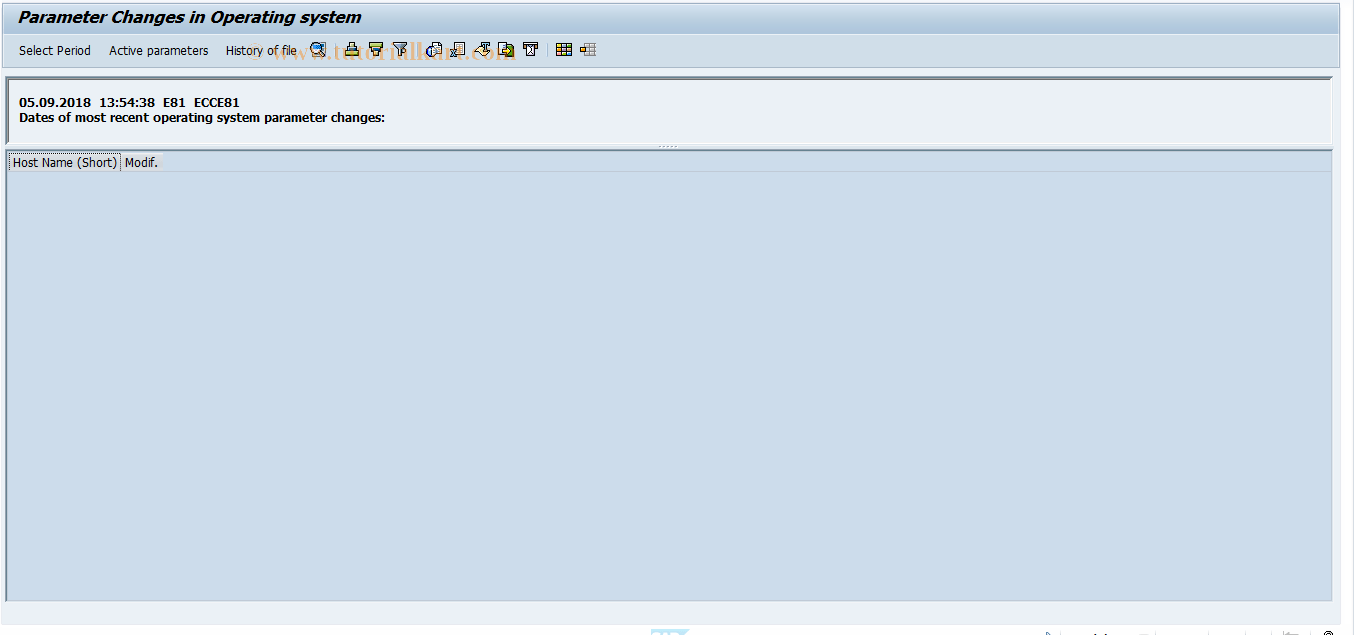Sort the list with the ascending sort icon
This screenshot has width=1354, height=635.
[352, 49]
